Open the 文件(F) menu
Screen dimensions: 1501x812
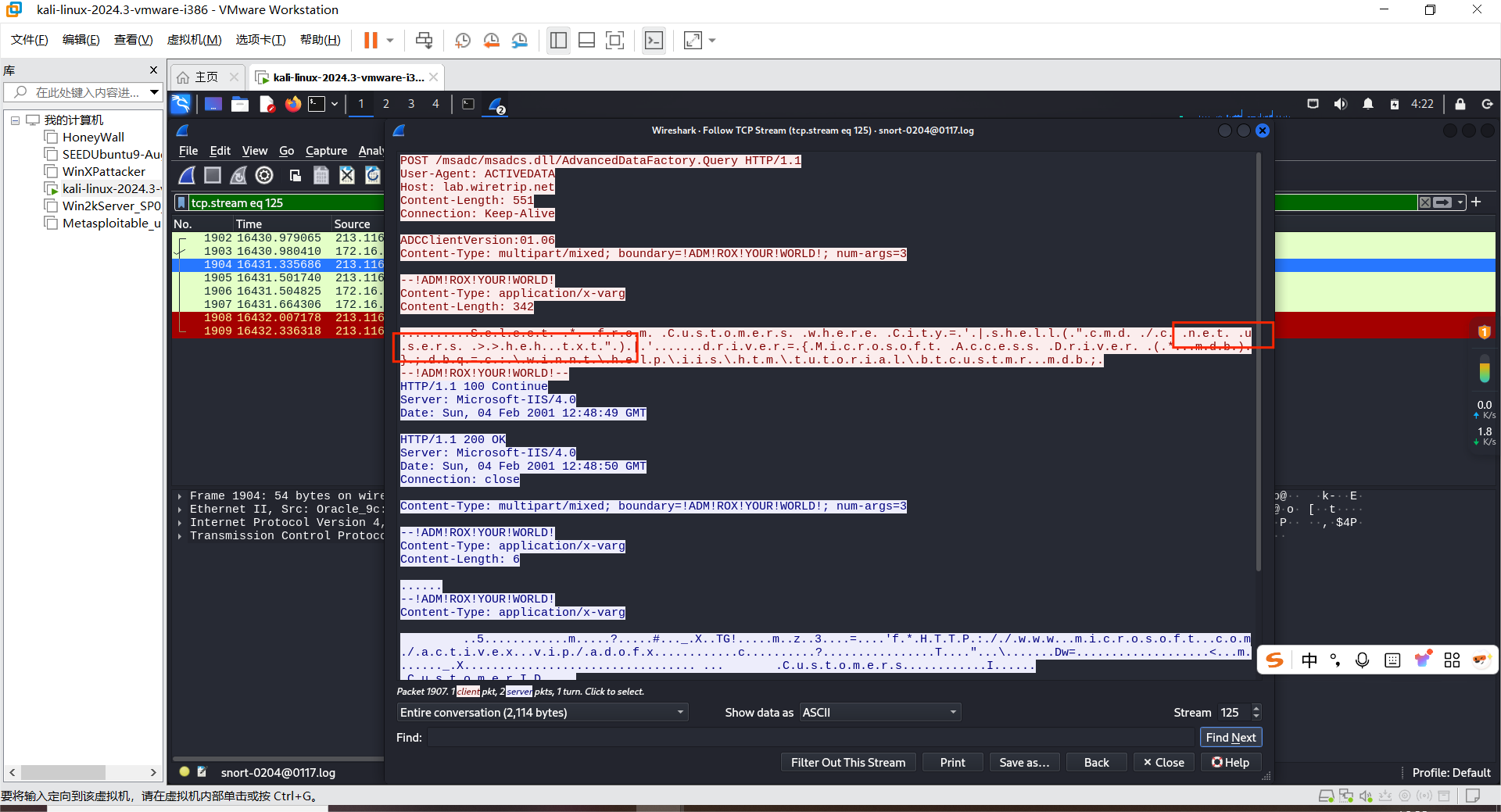30,40
